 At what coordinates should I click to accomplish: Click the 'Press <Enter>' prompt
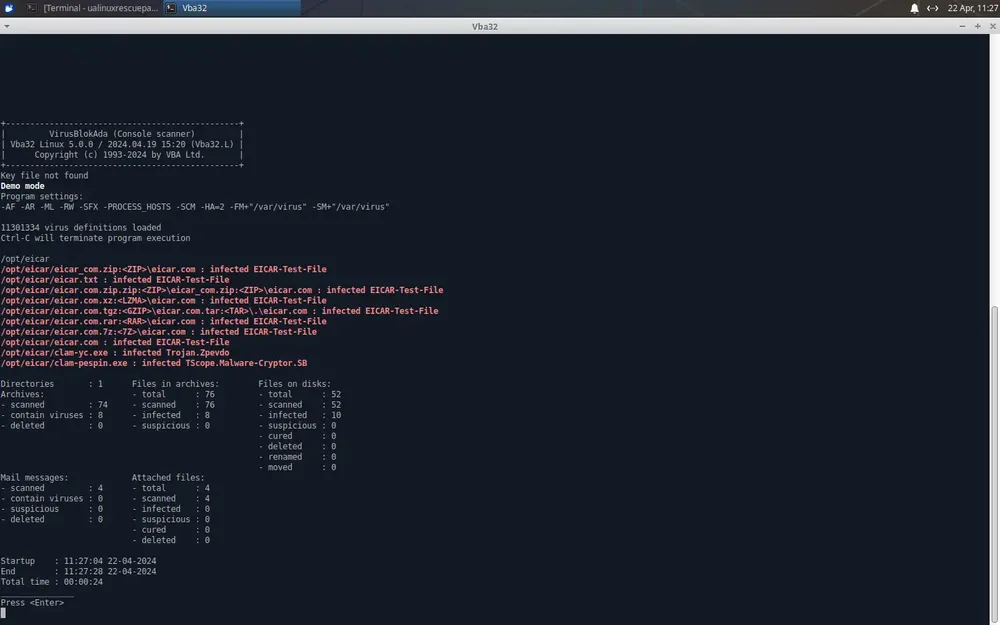click(33, 603)
